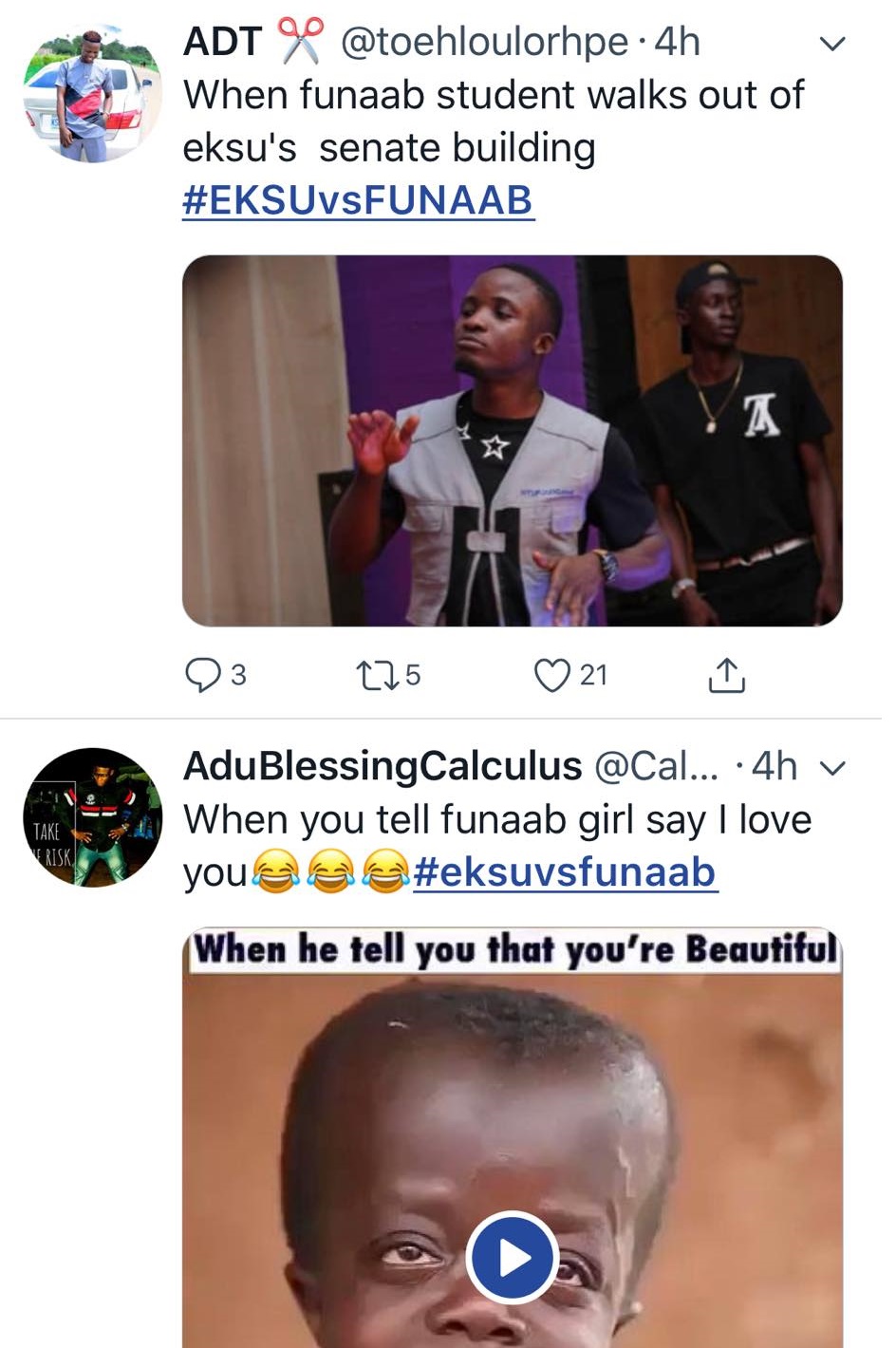Play the 'you're Beautiful' video
Screen dimensions: 896x1348
[x=513, y=1258]
